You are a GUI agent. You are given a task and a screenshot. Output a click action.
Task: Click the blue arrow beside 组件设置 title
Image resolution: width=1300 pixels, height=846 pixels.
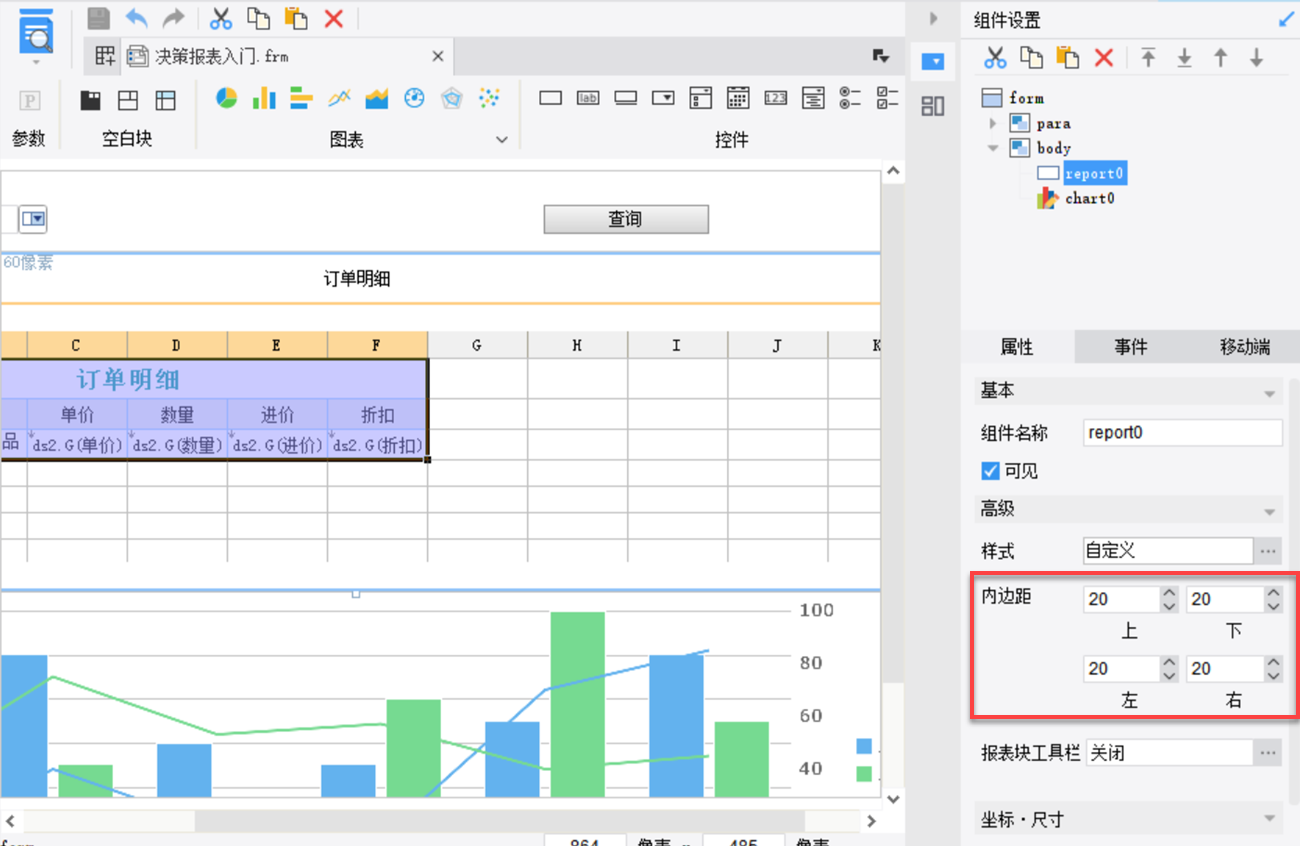point(1286,19)
